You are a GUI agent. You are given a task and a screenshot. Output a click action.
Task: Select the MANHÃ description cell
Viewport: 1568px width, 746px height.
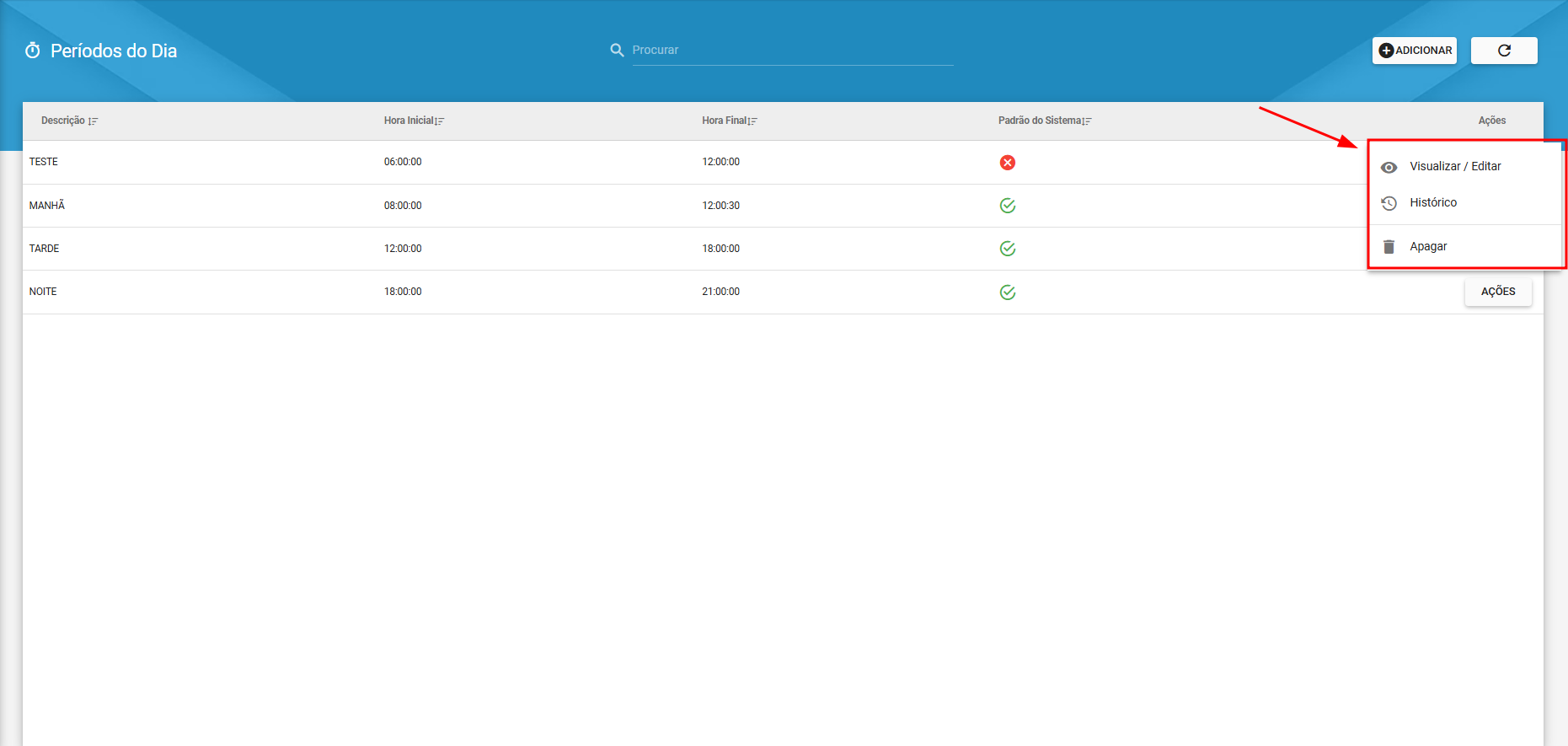47,206
